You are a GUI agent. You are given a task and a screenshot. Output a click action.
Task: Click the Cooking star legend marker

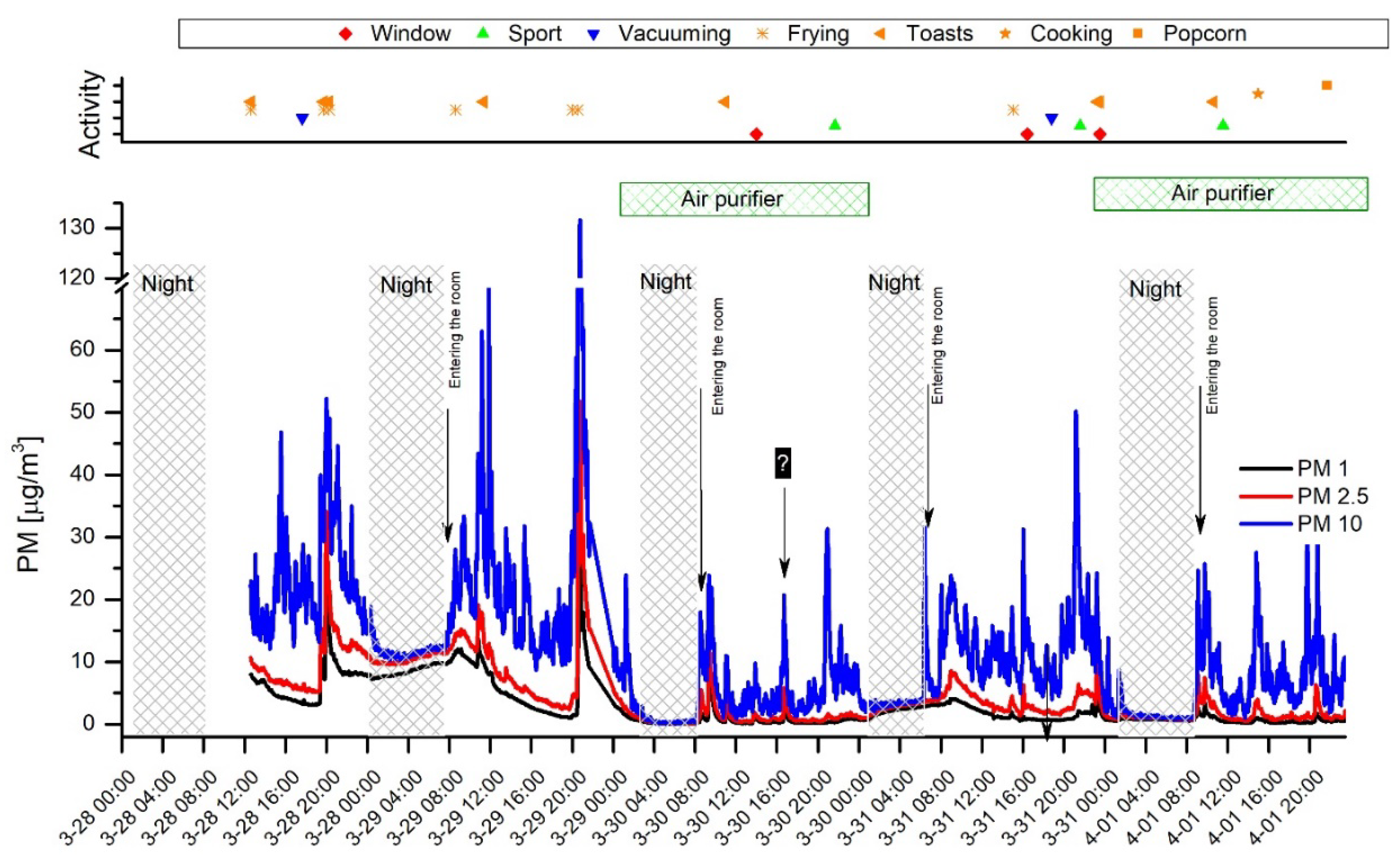point(1005,34)
